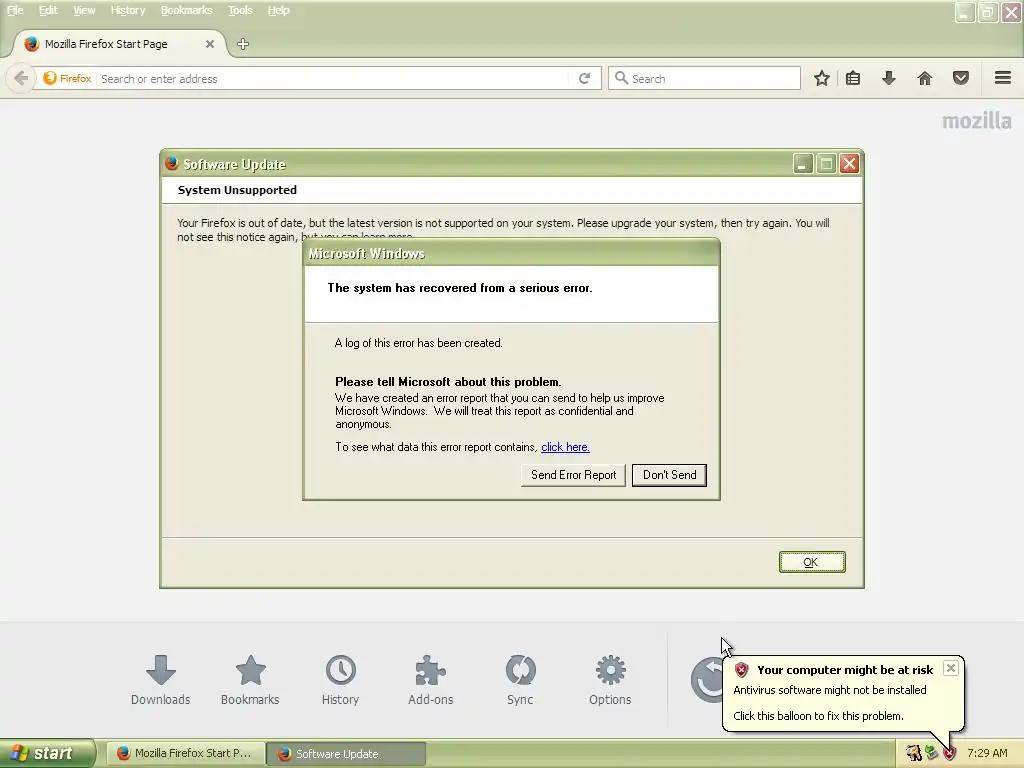
Task: Save to Pocket icon
Action: coord(961,78)
